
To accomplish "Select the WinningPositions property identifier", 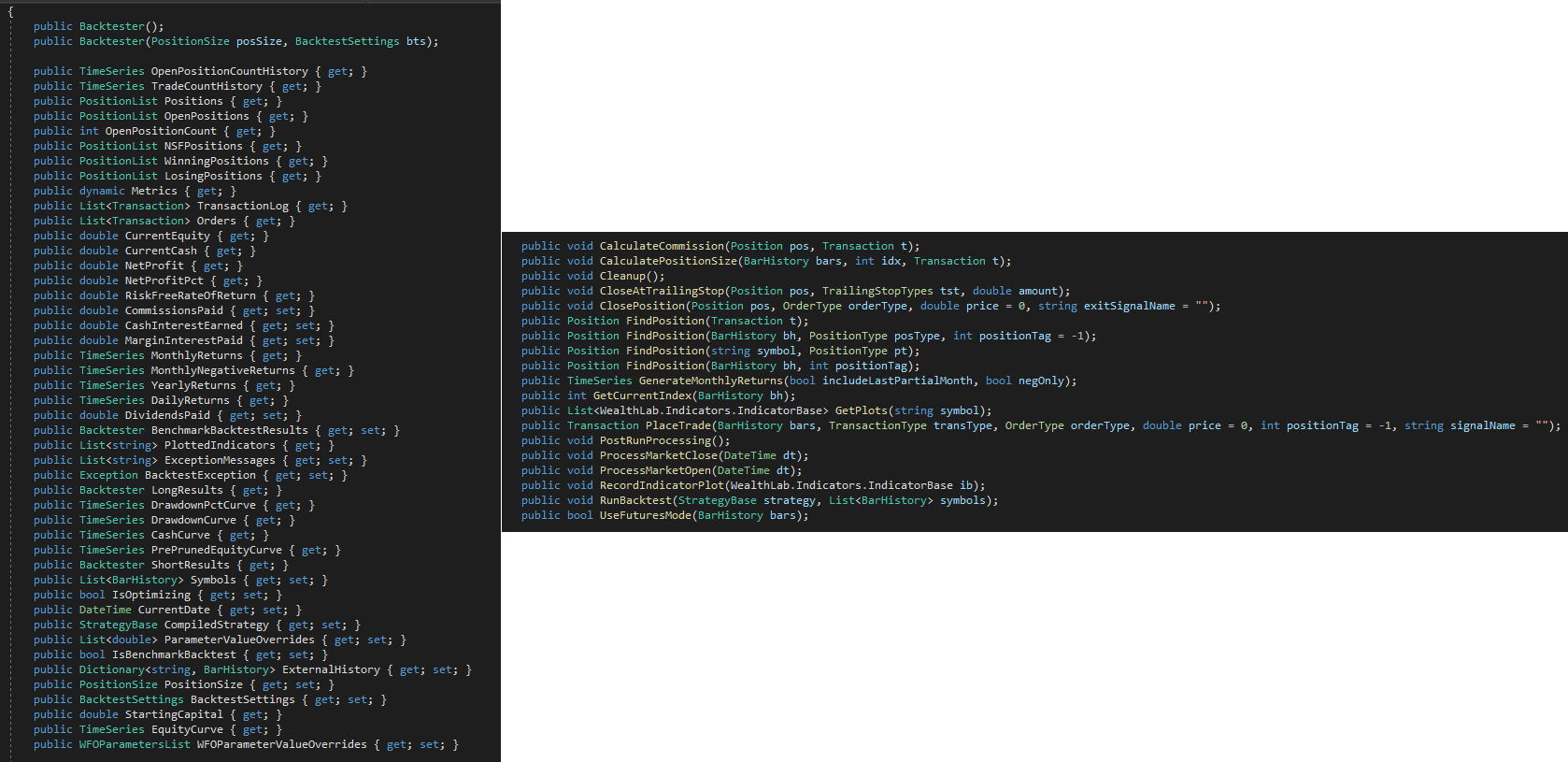I will 216,161.
